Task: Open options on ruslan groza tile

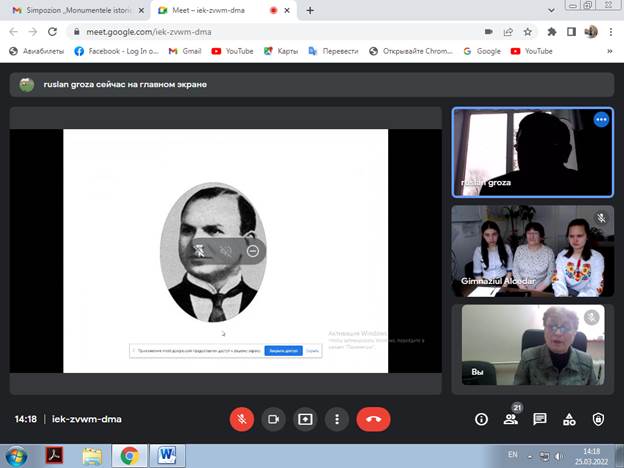Action: [600, 120]
